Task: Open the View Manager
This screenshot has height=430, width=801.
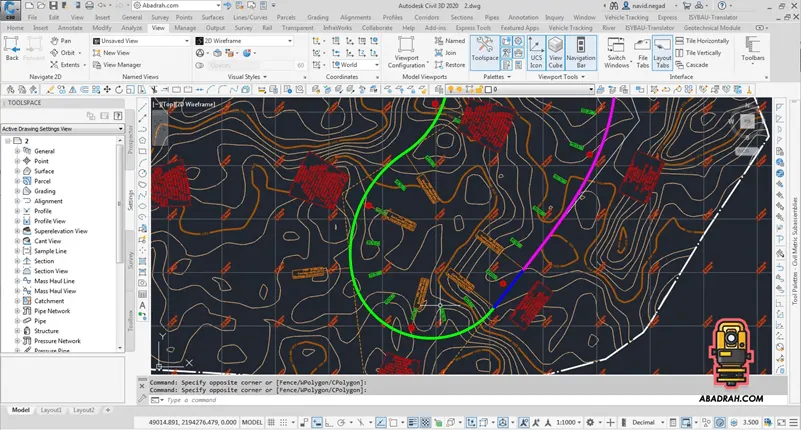Action: (115, 65)
